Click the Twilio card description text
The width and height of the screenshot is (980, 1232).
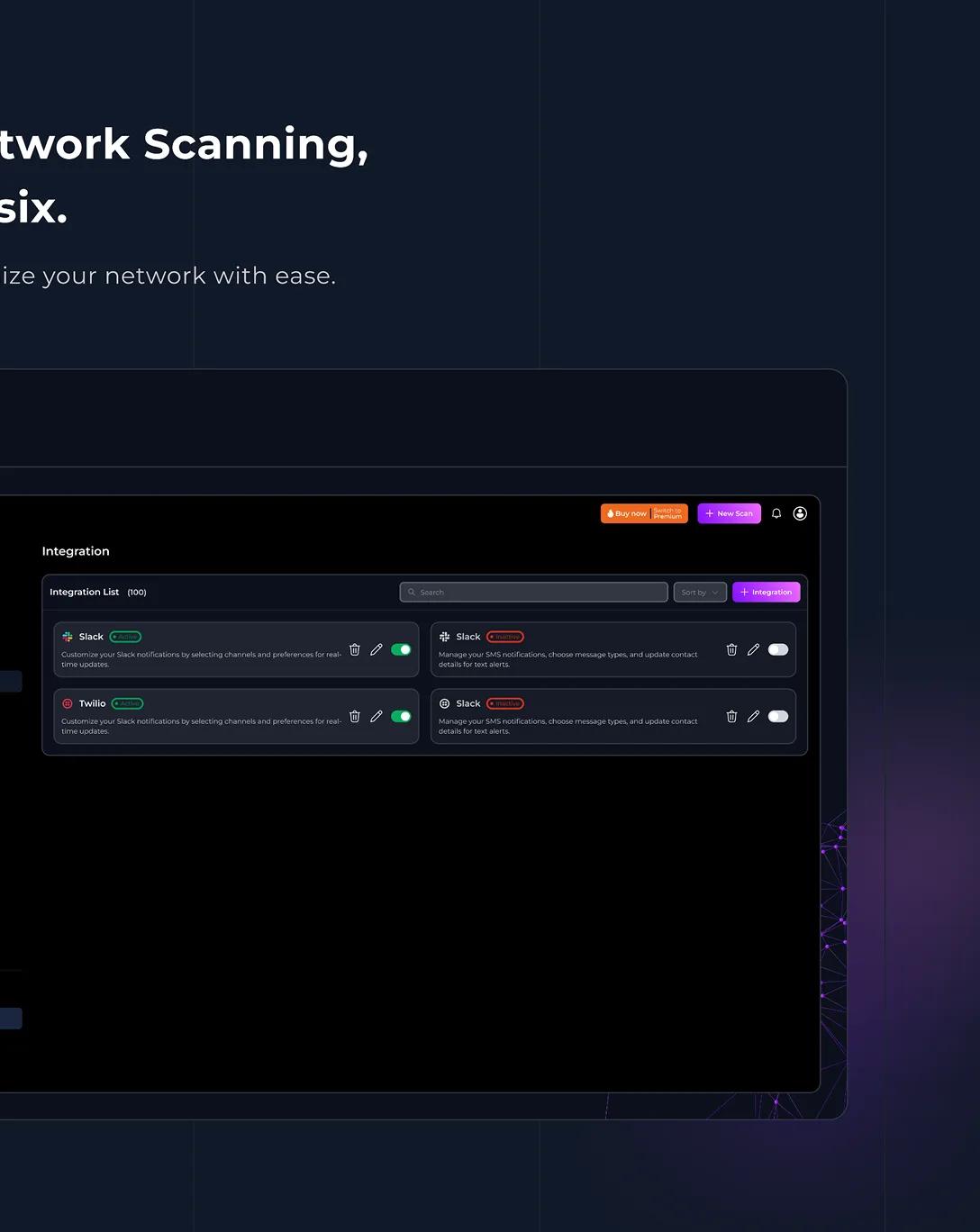[x=201, y=726]
